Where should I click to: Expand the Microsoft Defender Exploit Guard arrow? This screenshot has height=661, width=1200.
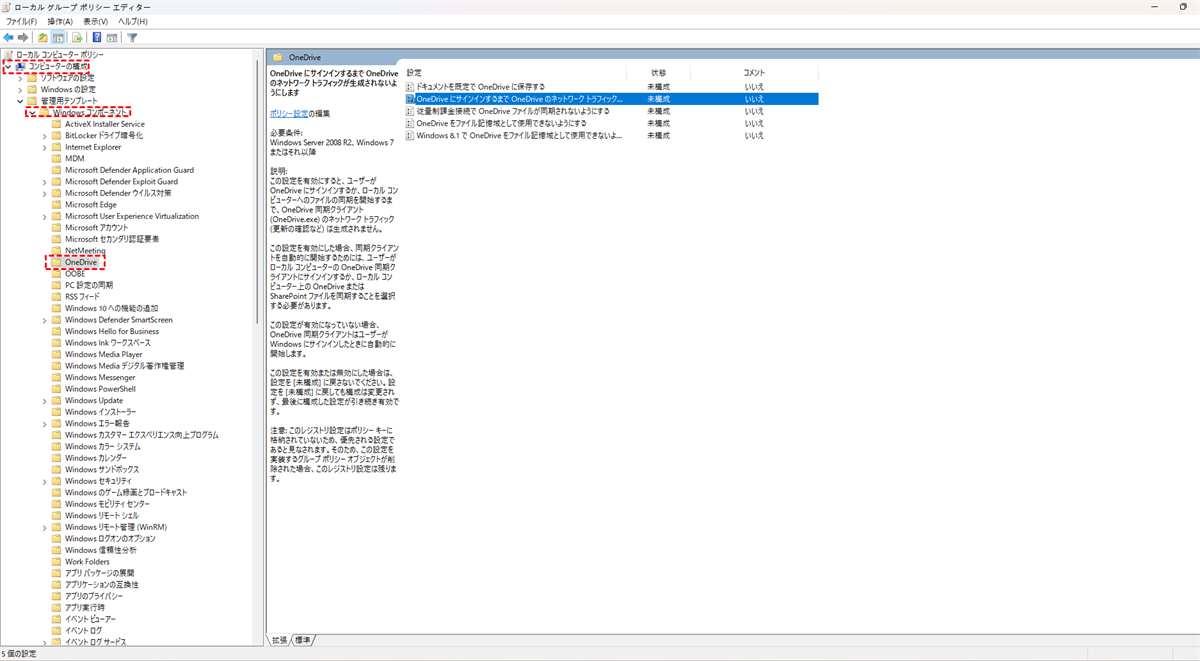coord(44,181)
